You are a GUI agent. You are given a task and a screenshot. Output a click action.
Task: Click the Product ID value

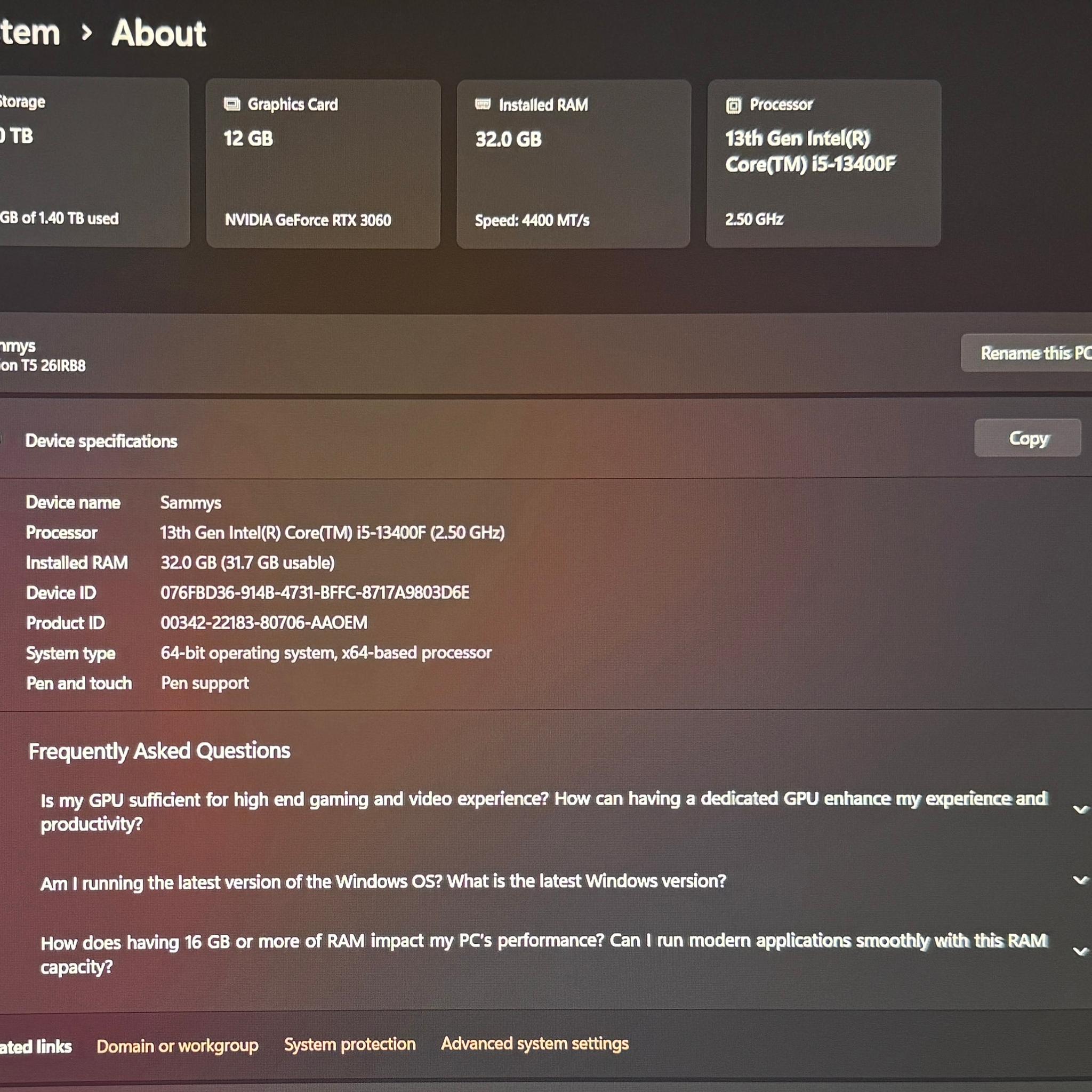(264, 622)
